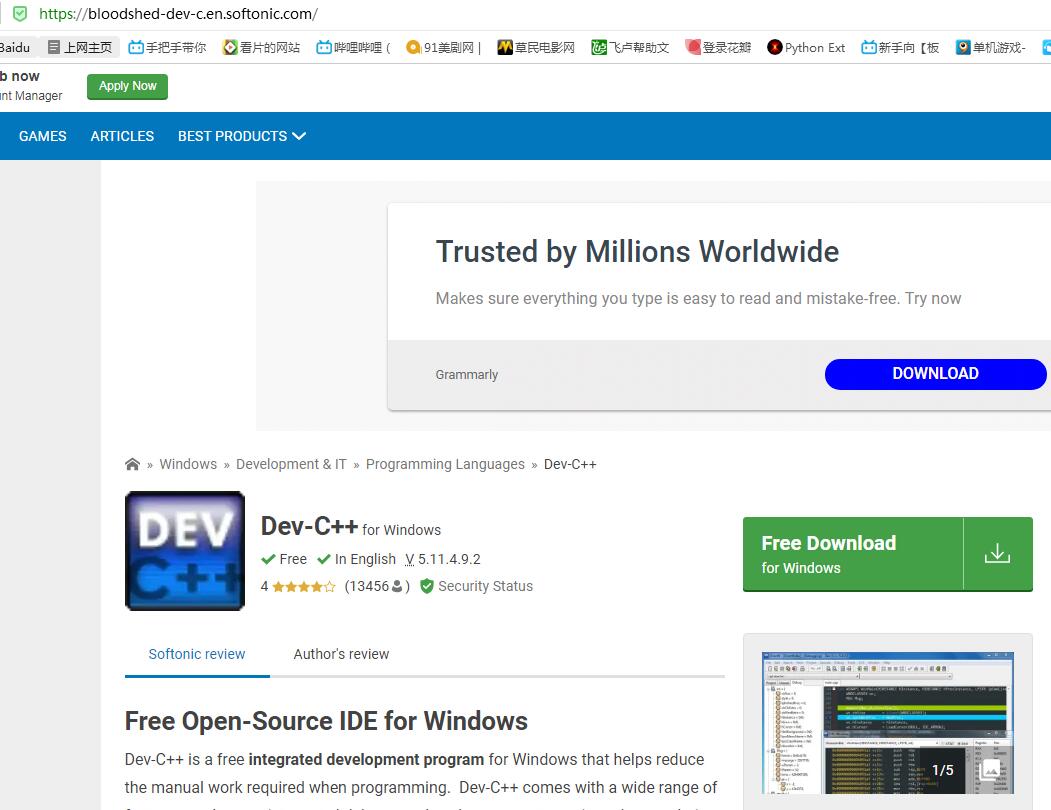The width and height of the screenshot is (1051, 810).
Task: Open the 91美剧网 bookmark
Action: [444, 48]
